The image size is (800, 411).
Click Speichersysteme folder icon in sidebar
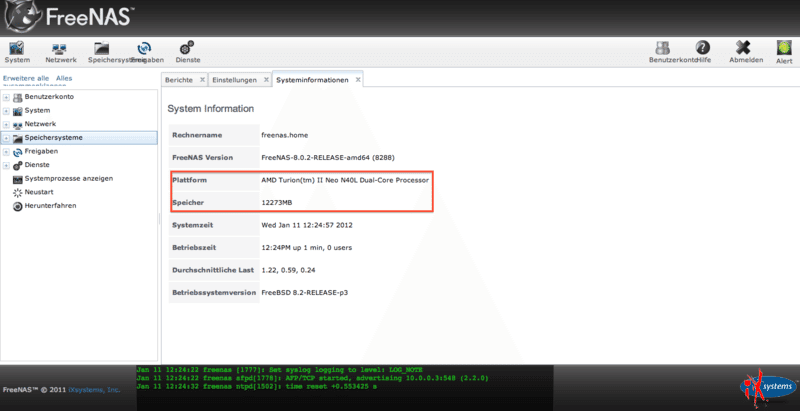(x=18, y=138)
